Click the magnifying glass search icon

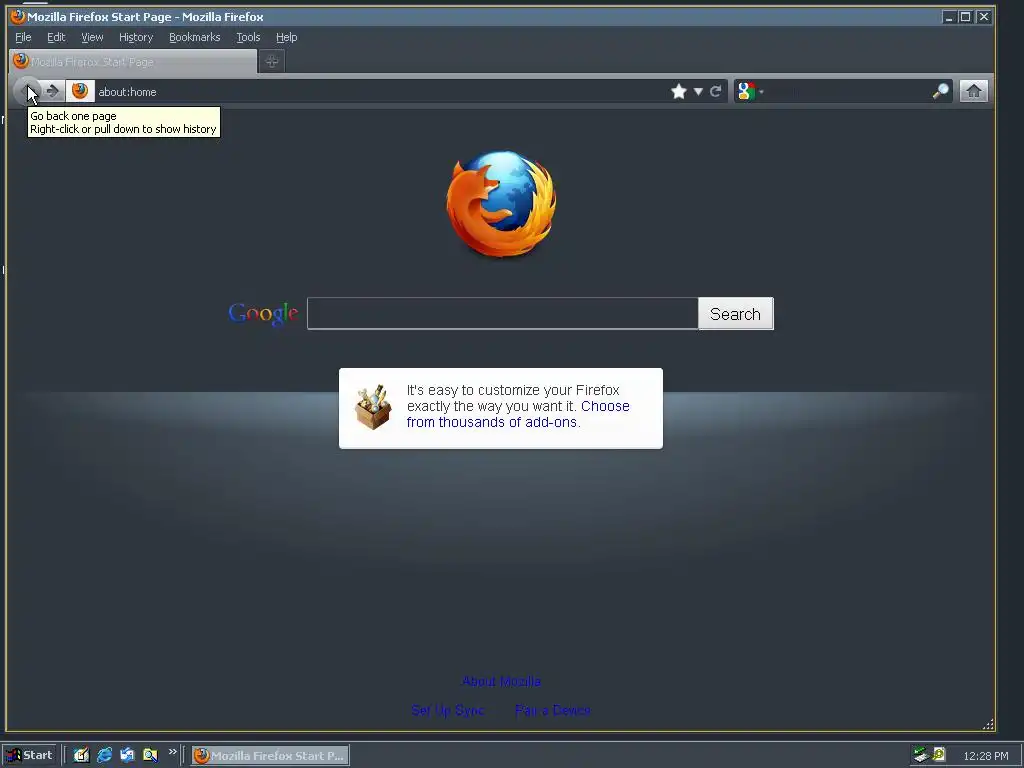point(940,91)
